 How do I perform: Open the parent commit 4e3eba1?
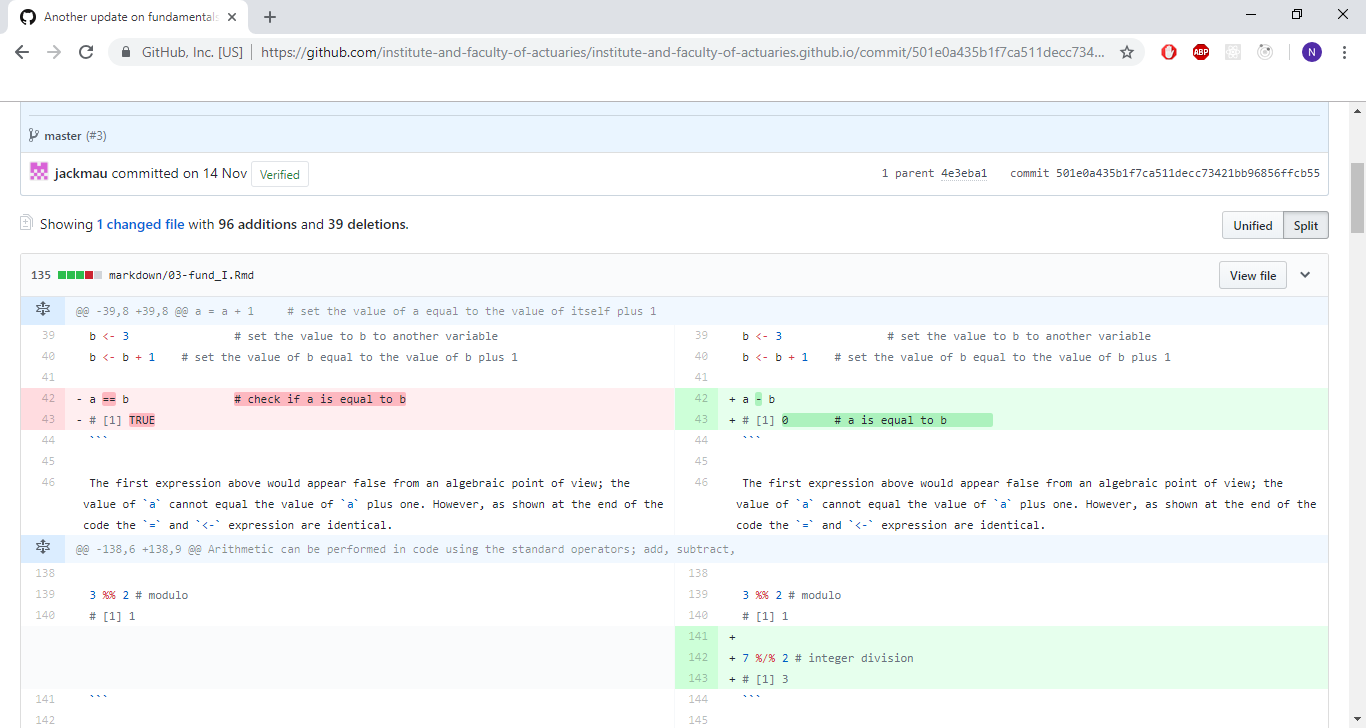coord(964,173)
